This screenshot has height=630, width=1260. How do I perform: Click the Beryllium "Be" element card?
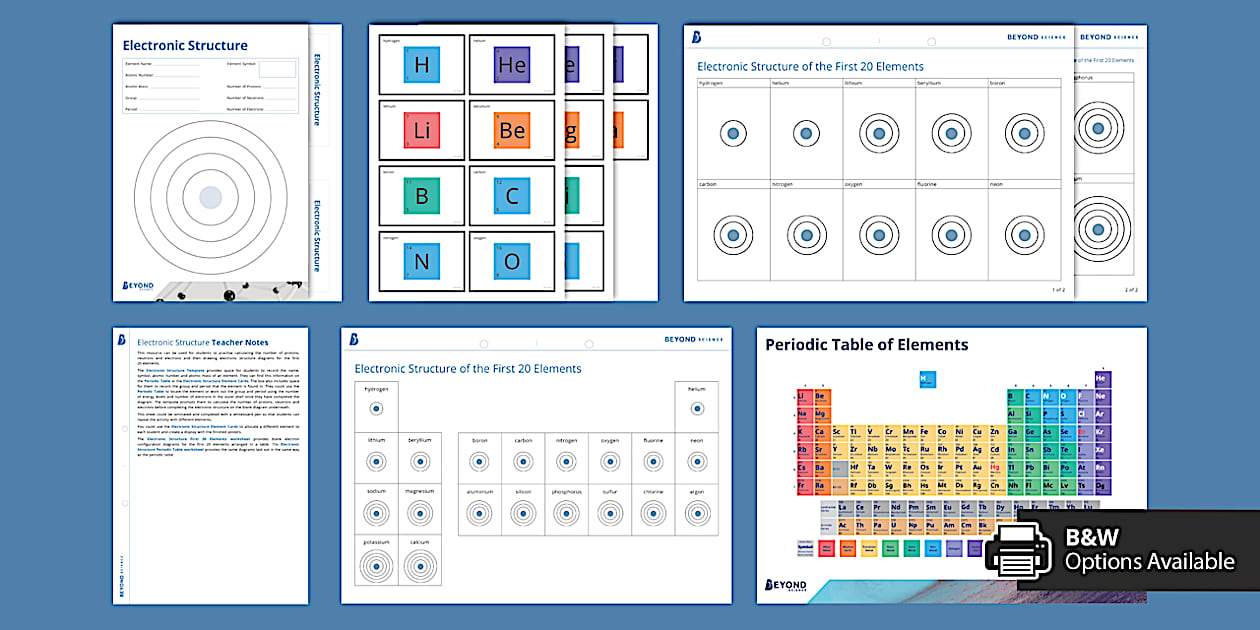click(512, 129)
